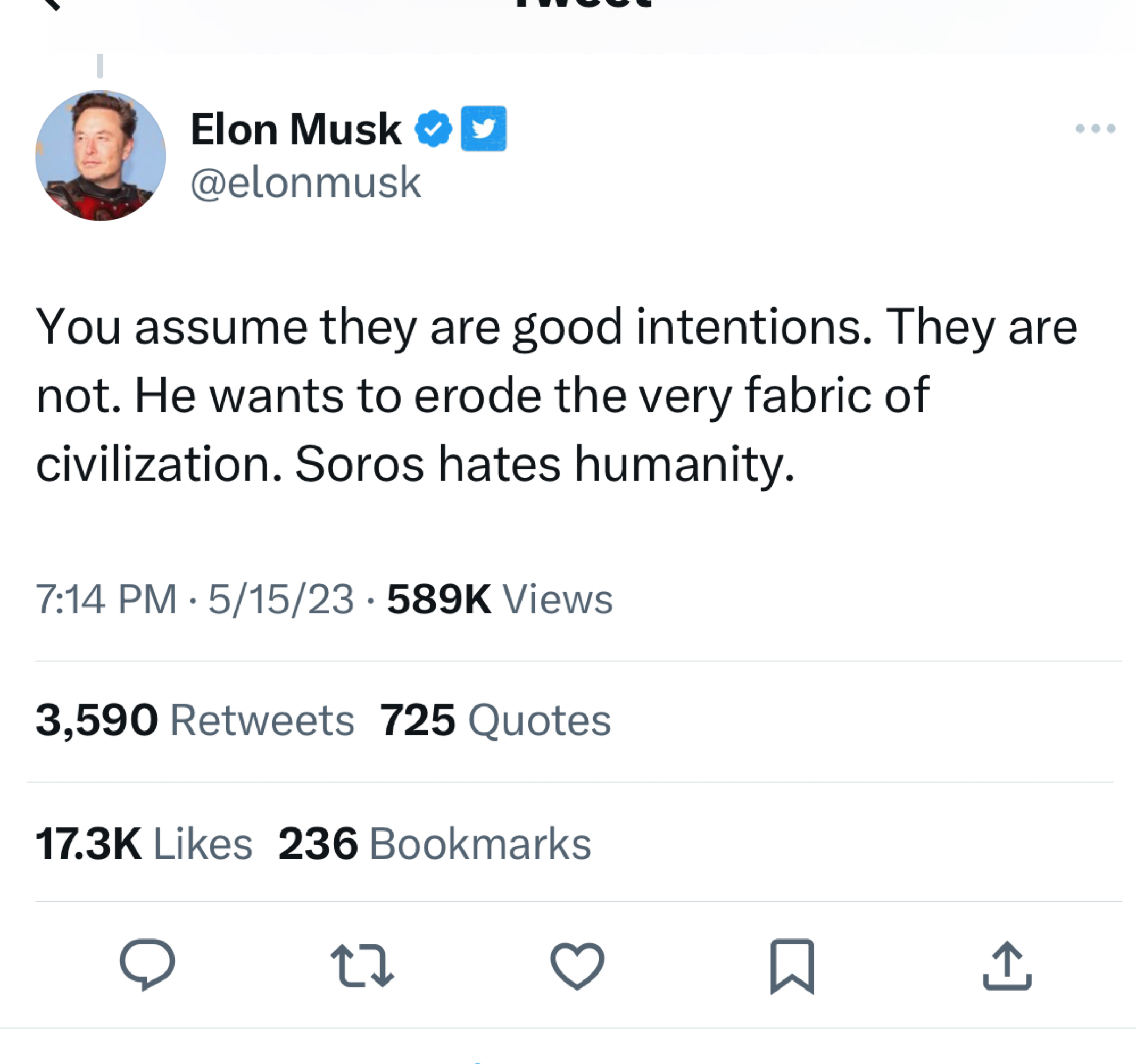This screenshot has height=1064, width=1136.
Task: Click the 5/15/23 date
Action: (280, 600)
